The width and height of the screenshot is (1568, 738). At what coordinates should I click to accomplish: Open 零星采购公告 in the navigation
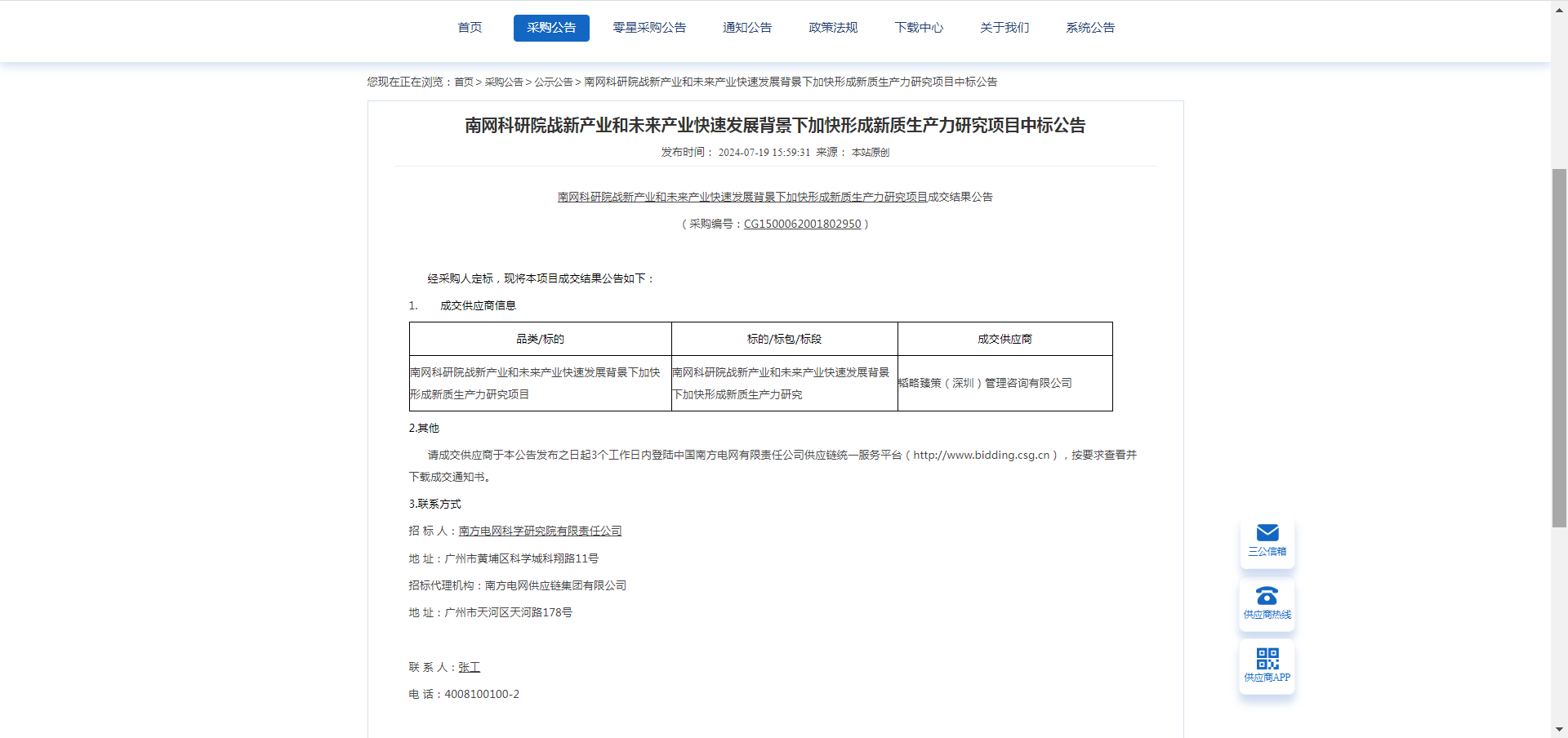click(x=649, y=28)
